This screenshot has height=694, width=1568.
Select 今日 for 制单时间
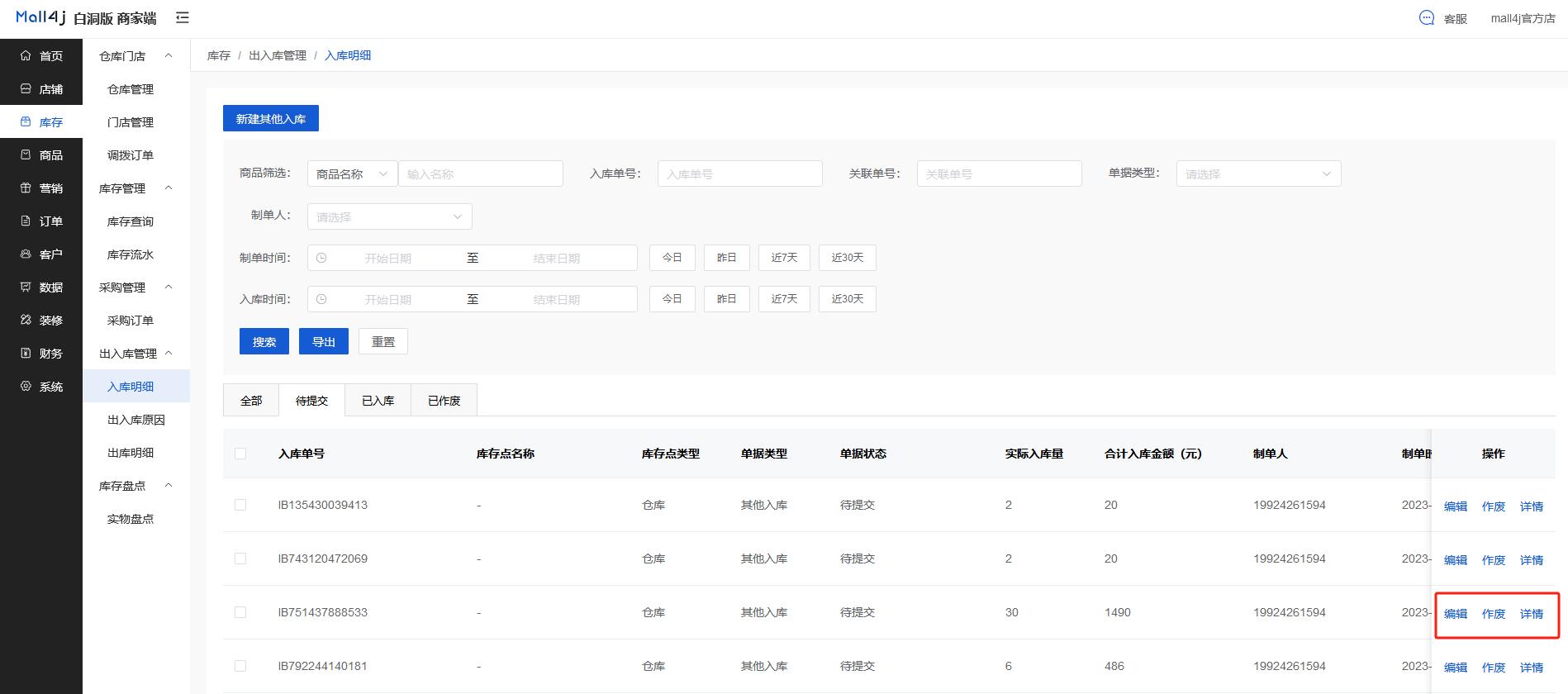click(x=672, y=258)
